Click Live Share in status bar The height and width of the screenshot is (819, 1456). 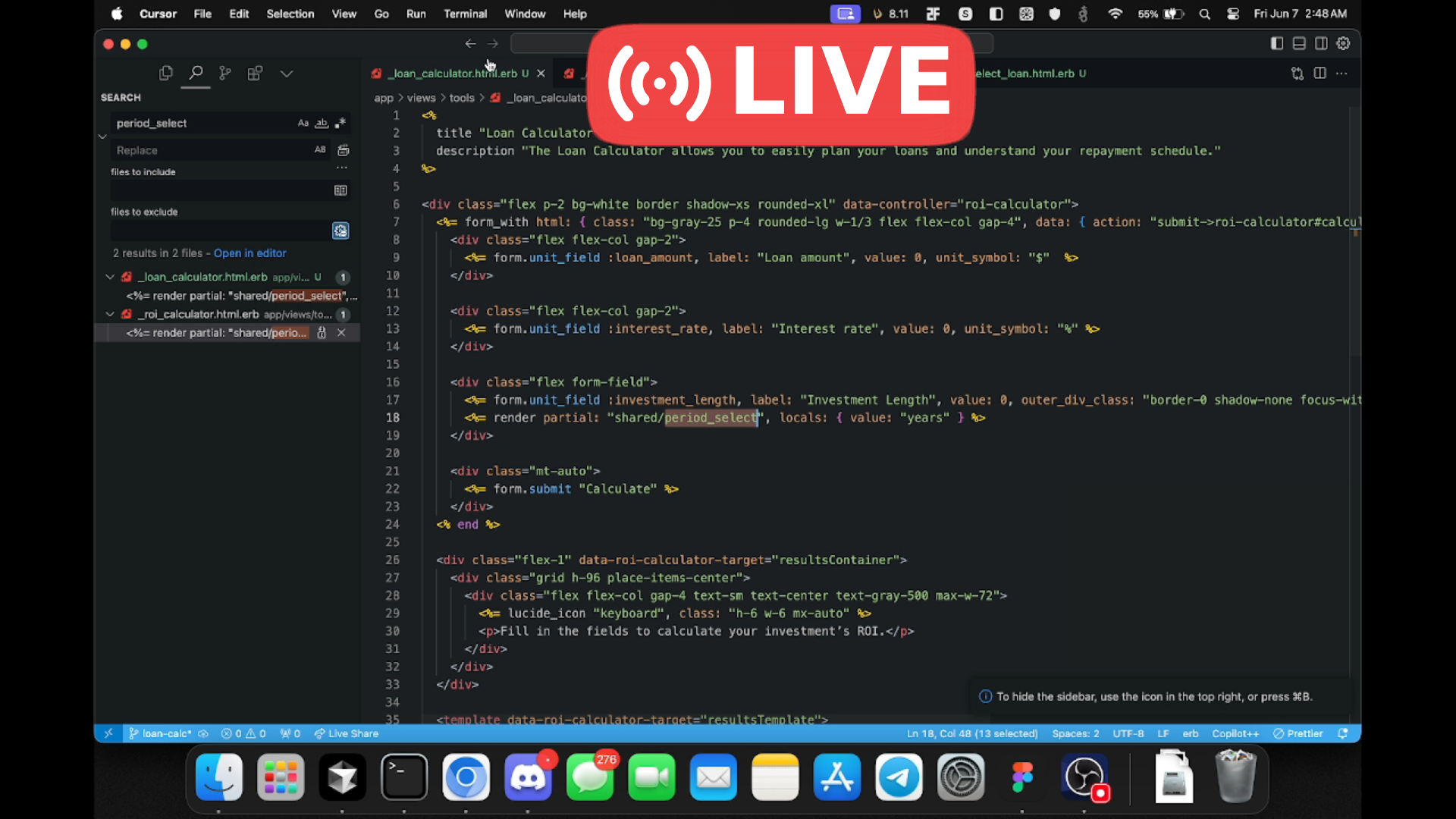point(347,733)
